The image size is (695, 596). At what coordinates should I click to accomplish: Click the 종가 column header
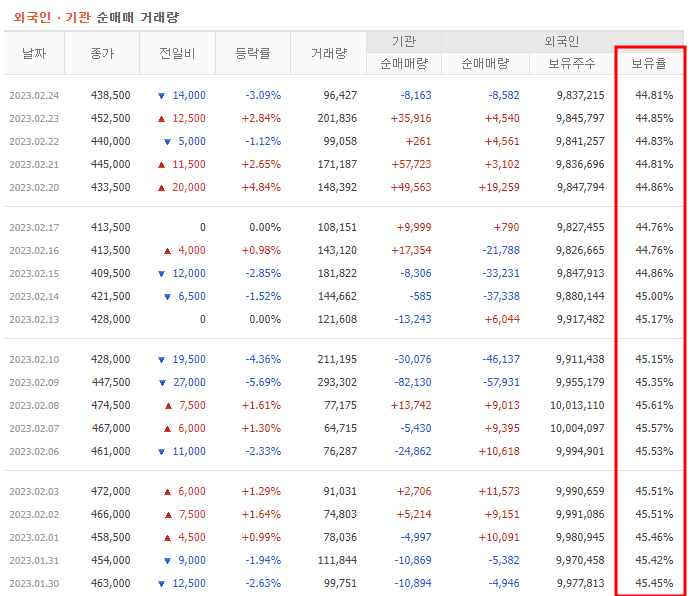102,53
